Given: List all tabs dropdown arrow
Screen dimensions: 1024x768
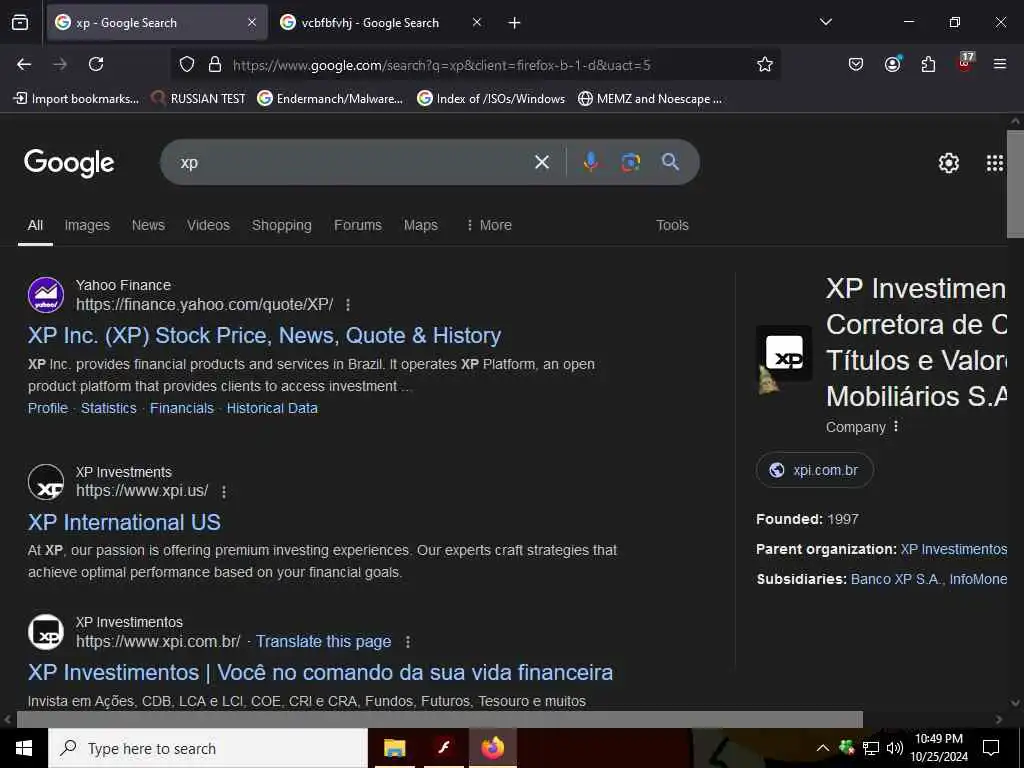Looking at the screenshot, I should click(825, 22).
